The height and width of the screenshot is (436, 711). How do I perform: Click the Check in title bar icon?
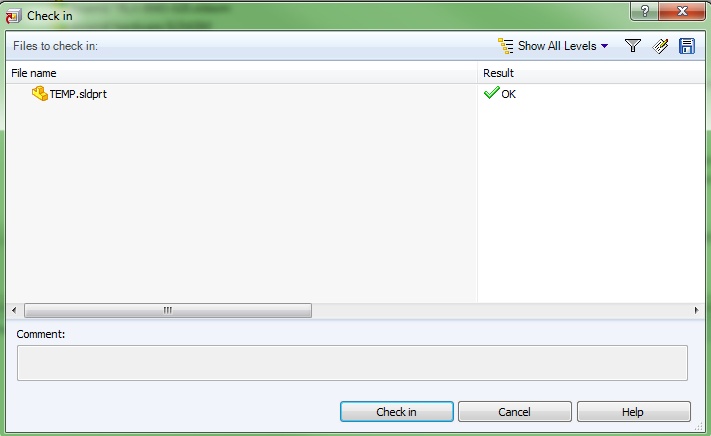[x=13, y=16]
